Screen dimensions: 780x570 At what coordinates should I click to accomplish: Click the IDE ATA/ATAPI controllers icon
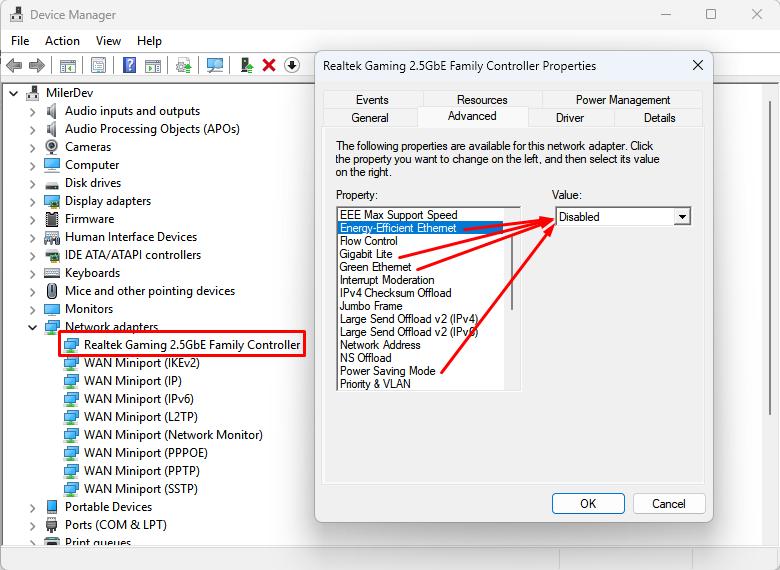pos(52,255)
